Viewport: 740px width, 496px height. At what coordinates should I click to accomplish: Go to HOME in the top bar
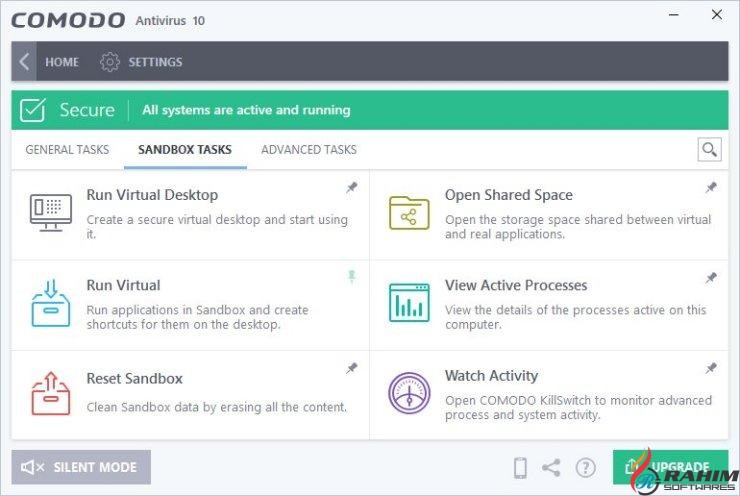tap(62, 62)
